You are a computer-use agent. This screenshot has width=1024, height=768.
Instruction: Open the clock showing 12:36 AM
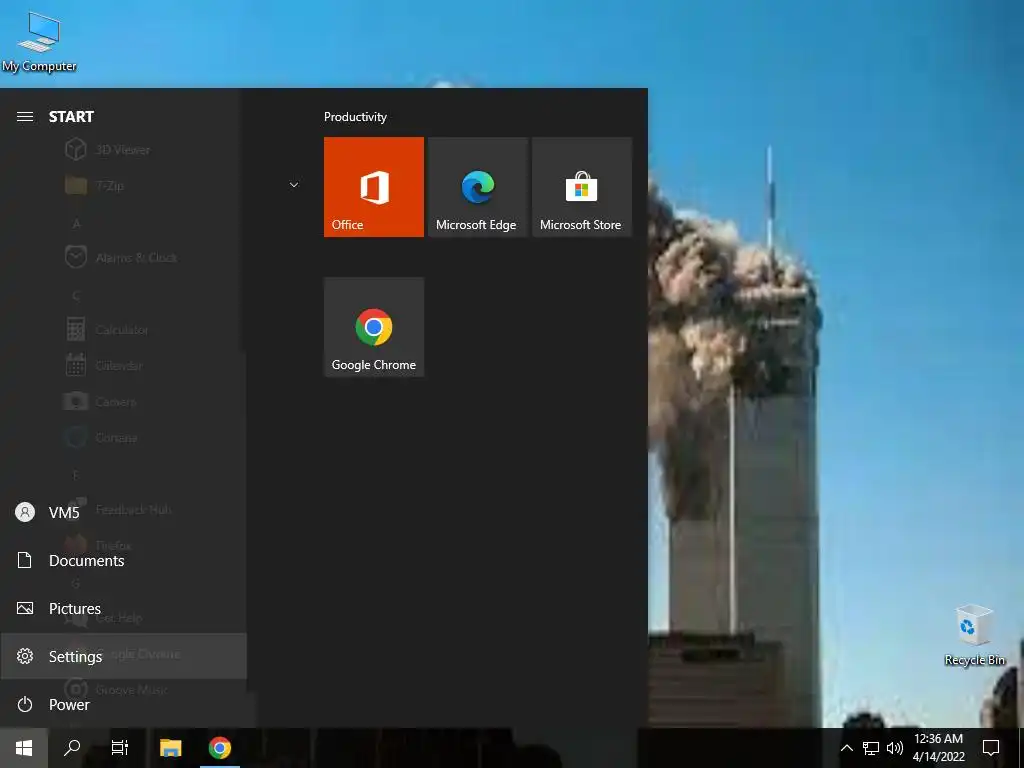click(x=938, y=748)
